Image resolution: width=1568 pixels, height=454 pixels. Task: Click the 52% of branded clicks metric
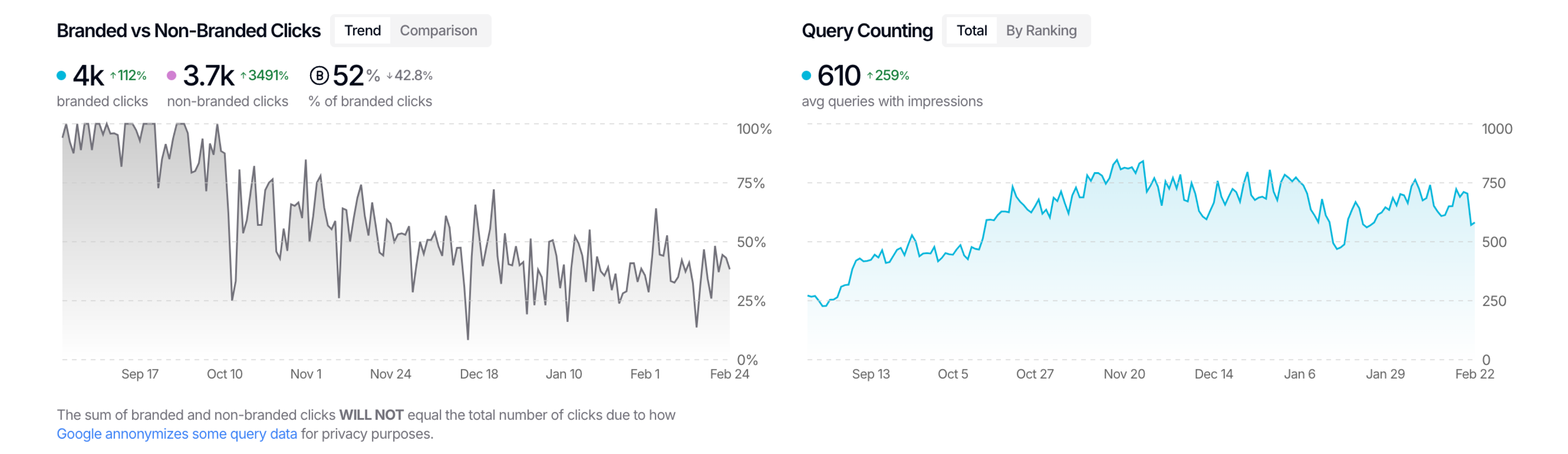pyautogui.click(x=349, y=76)
